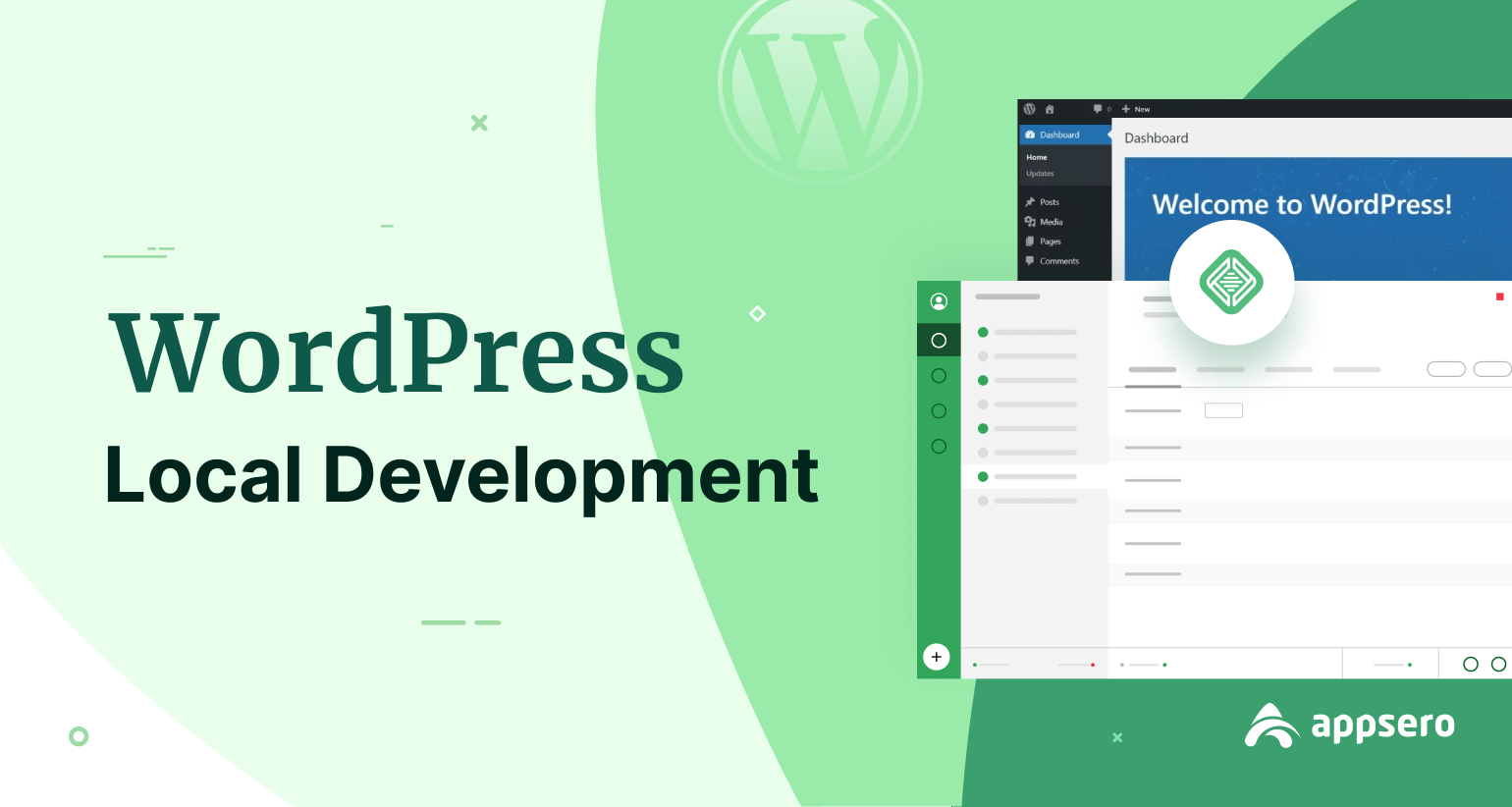Open the site home icon in admin bar
Screen dimensions: 1512x807
(1050, 109)
